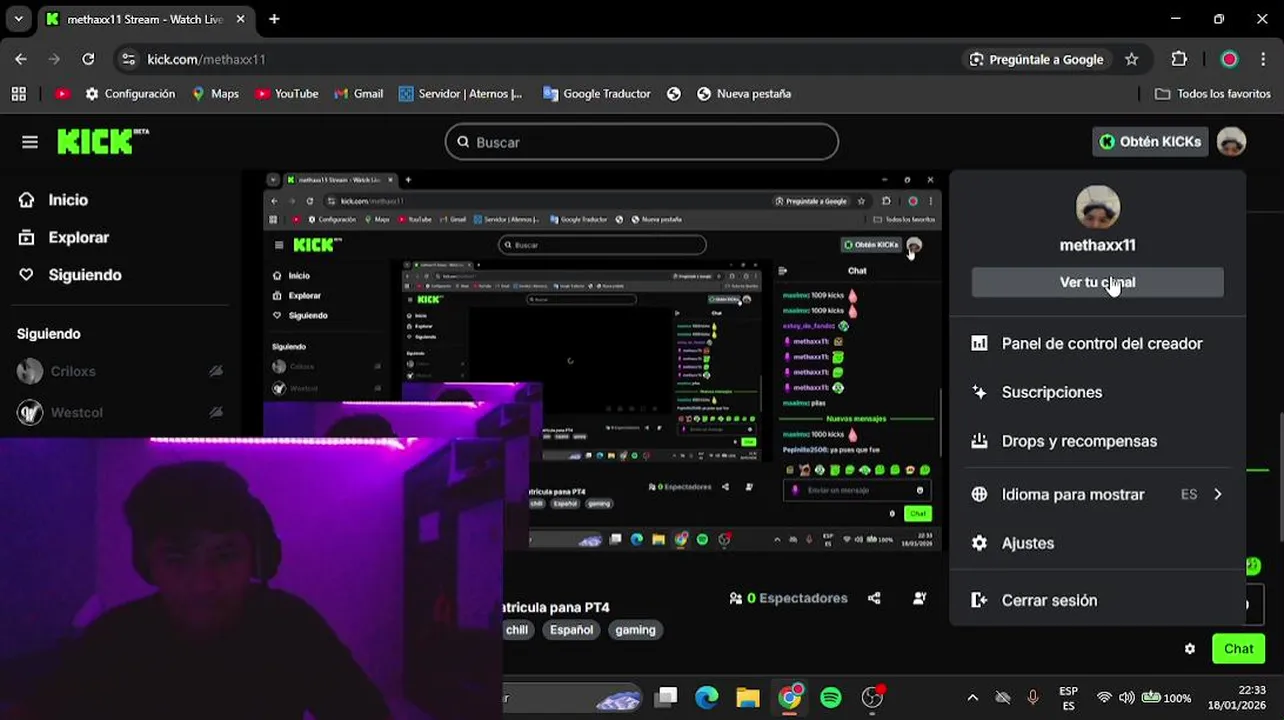Open Chrome apps grid icon
1284x720 pixels.
[x=18, y=94]
